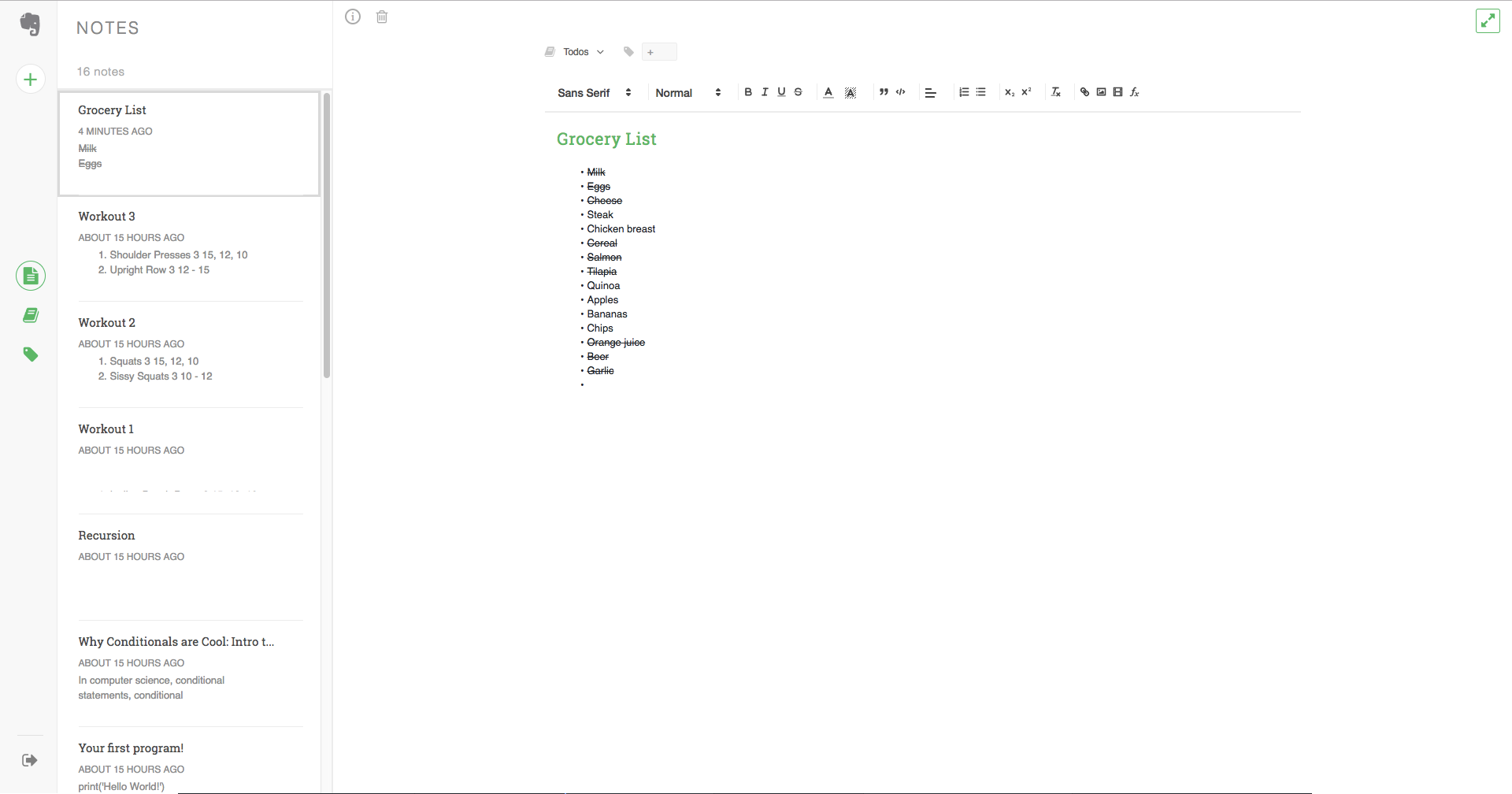The image size is (1512, 794).
Task: Click the Grocery List note title in editor
Action: [x=606, y=139]
